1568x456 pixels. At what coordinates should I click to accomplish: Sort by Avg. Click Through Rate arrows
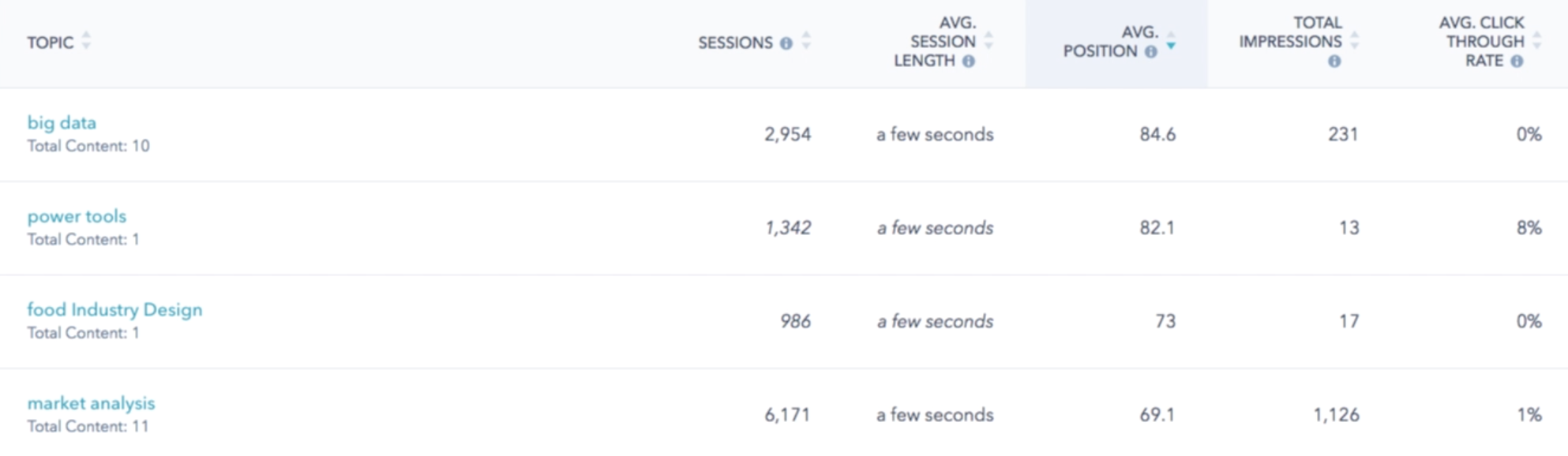click(x=1536, y=40)
